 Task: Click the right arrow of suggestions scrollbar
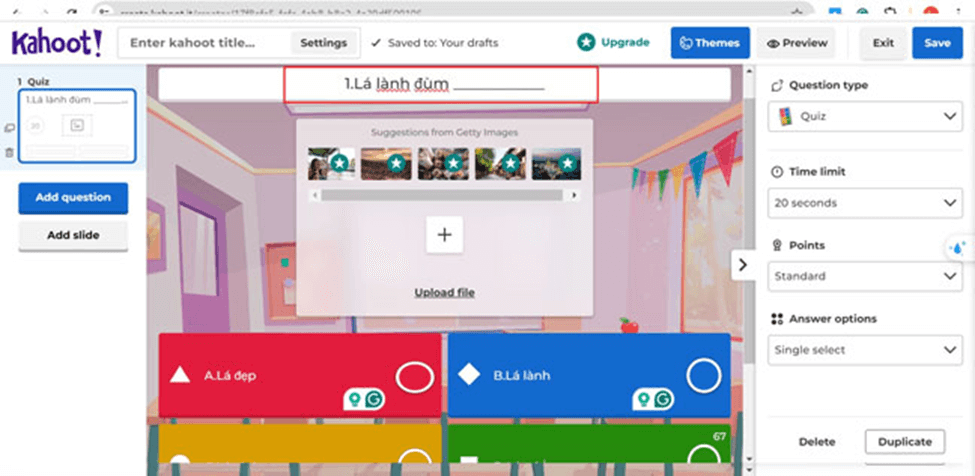tap(573, 195)
